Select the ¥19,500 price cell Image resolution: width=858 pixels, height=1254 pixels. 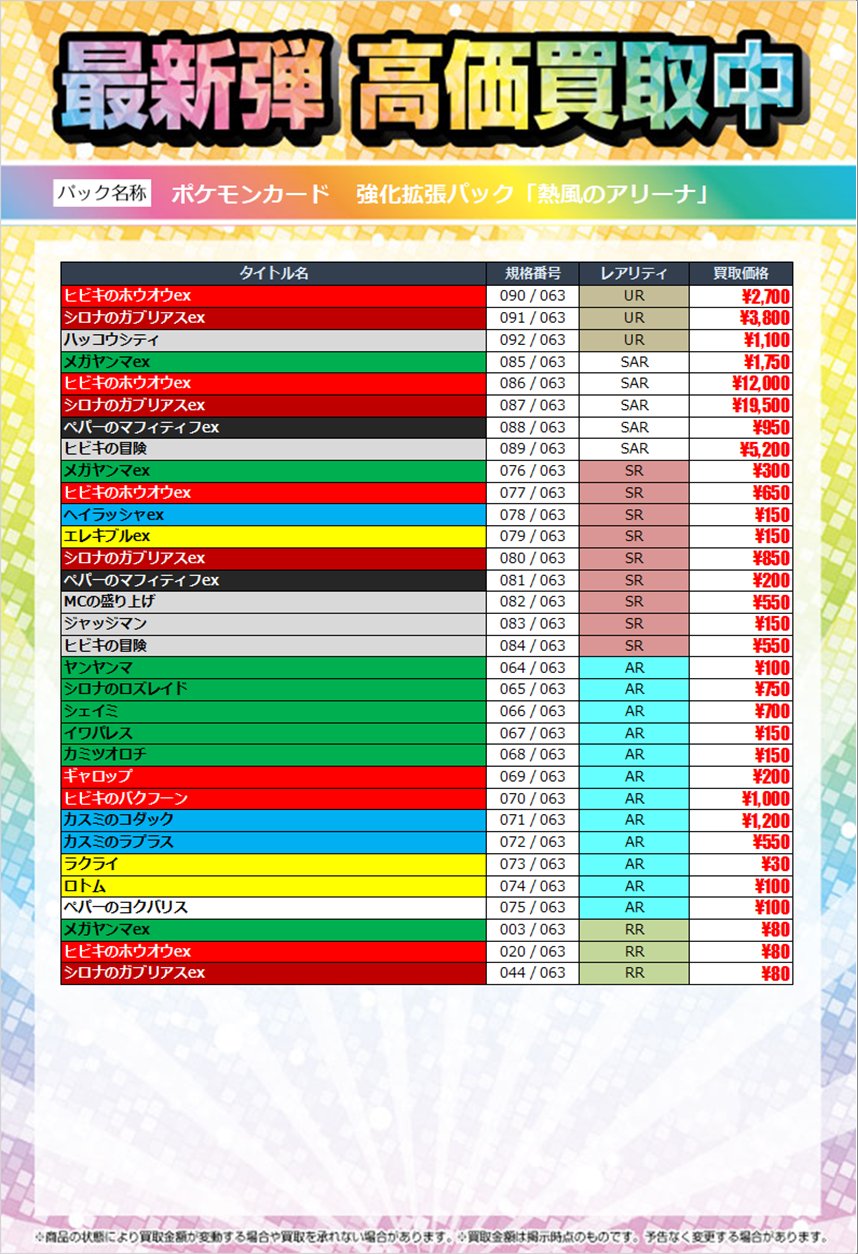[741, 405]
